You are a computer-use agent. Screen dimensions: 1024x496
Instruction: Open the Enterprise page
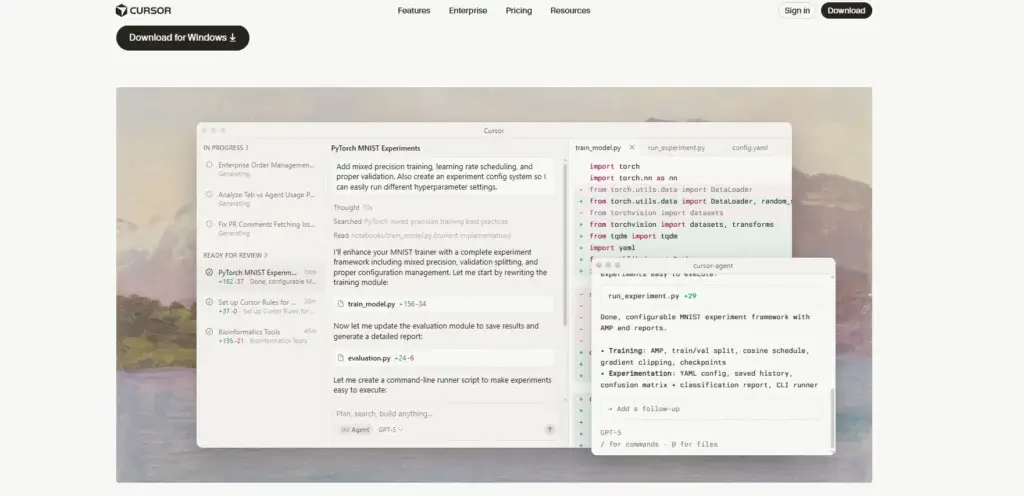click(468, 10)
